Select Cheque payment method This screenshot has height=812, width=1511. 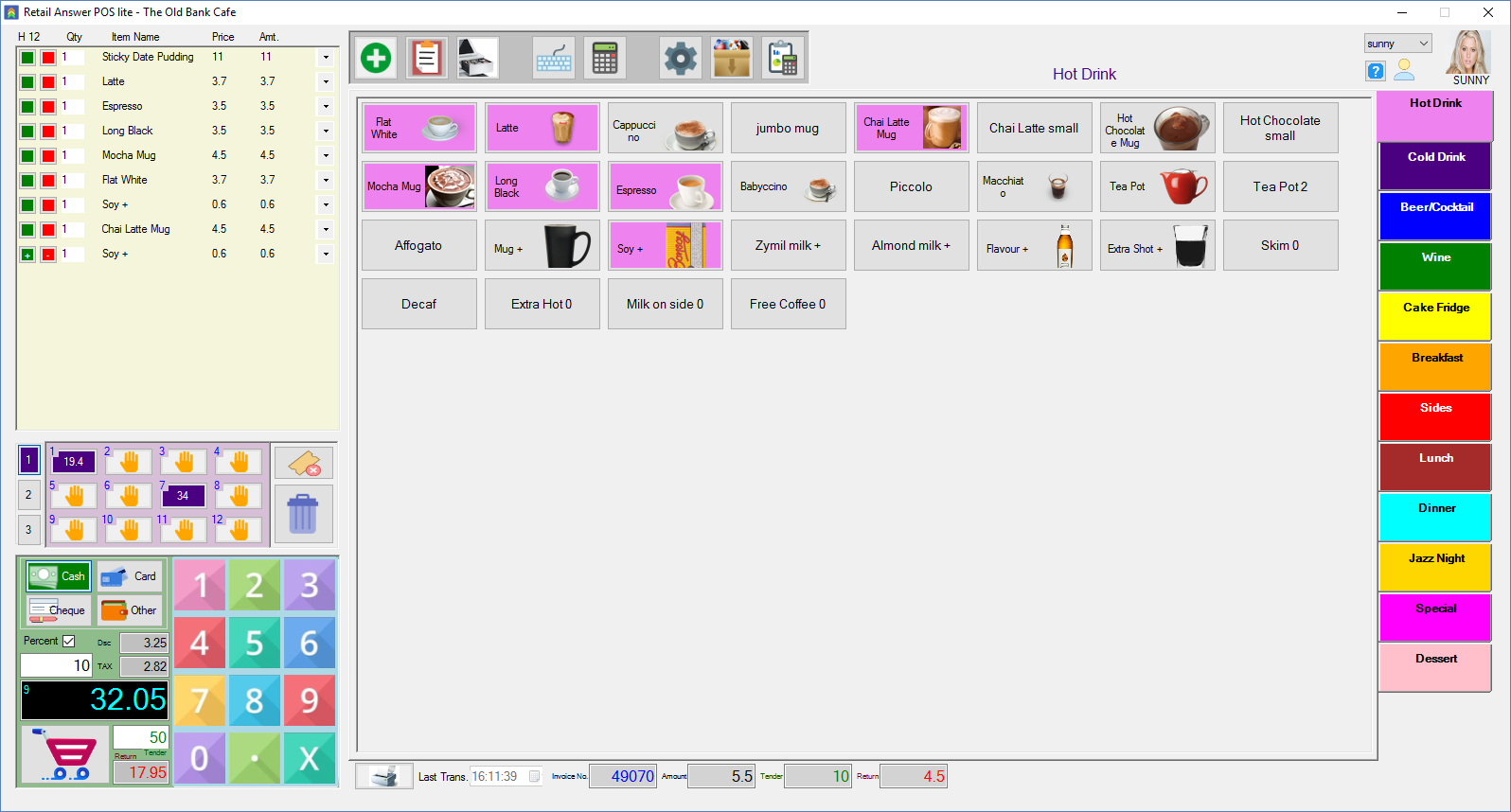pos(59,610)
